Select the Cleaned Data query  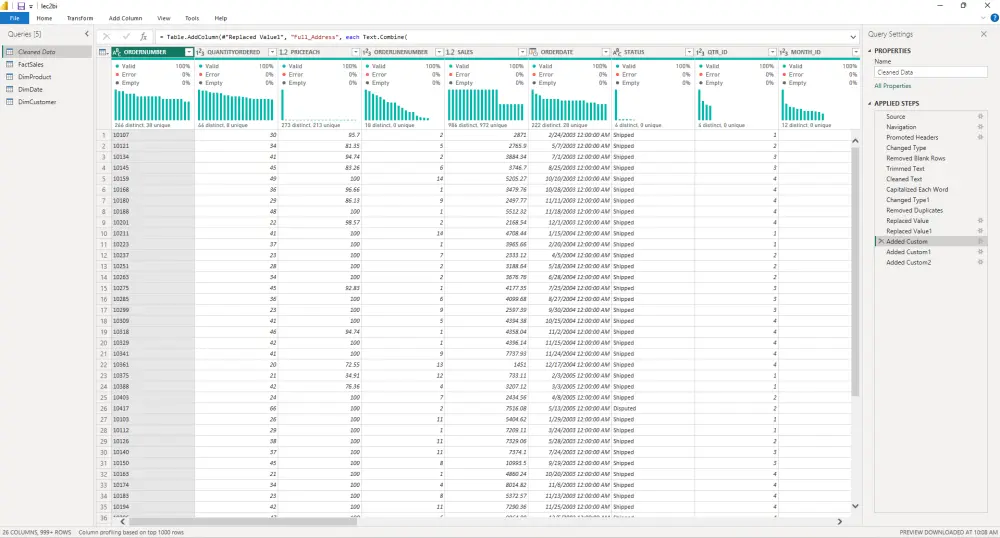pyautogui.click(x=47, y=52)
